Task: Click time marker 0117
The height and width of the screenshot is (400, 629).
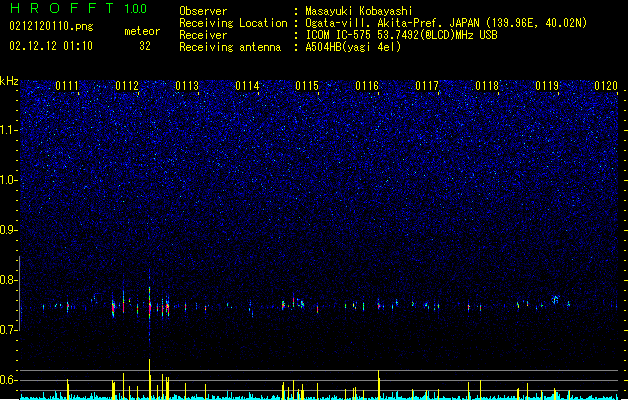Action: coord(427,86)
